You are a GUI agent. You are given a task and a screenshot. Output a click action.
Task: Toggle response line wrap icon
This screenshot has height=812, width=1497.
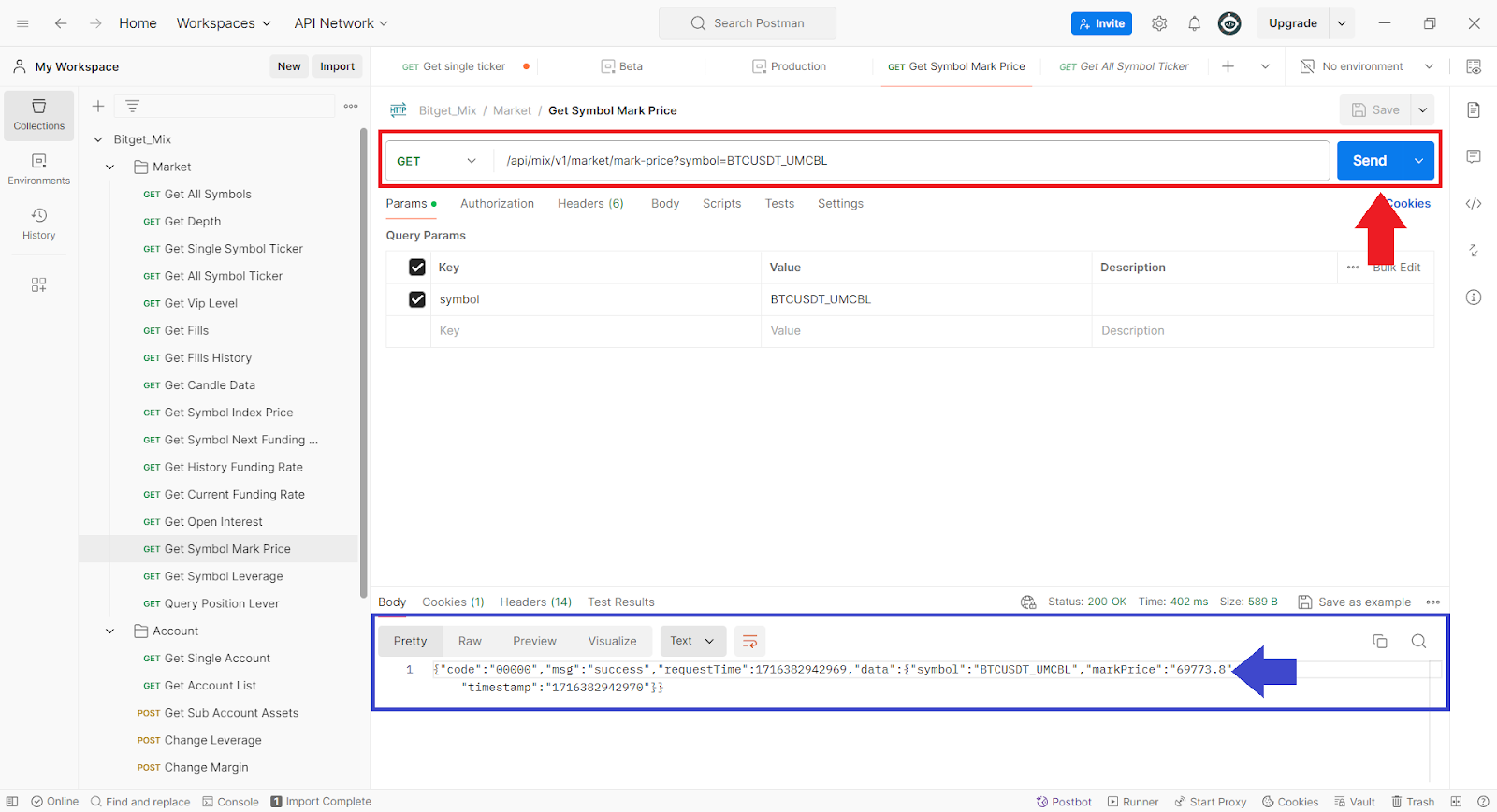click(x=749, y=641)
